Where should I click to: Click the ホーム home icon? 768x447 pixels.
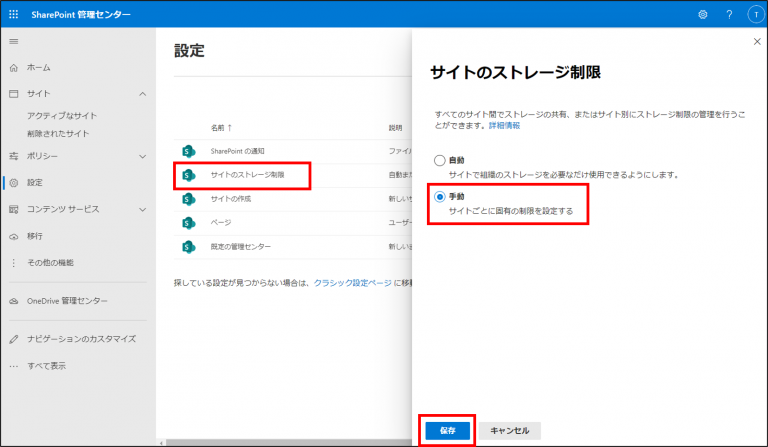[x=13, y=68]
